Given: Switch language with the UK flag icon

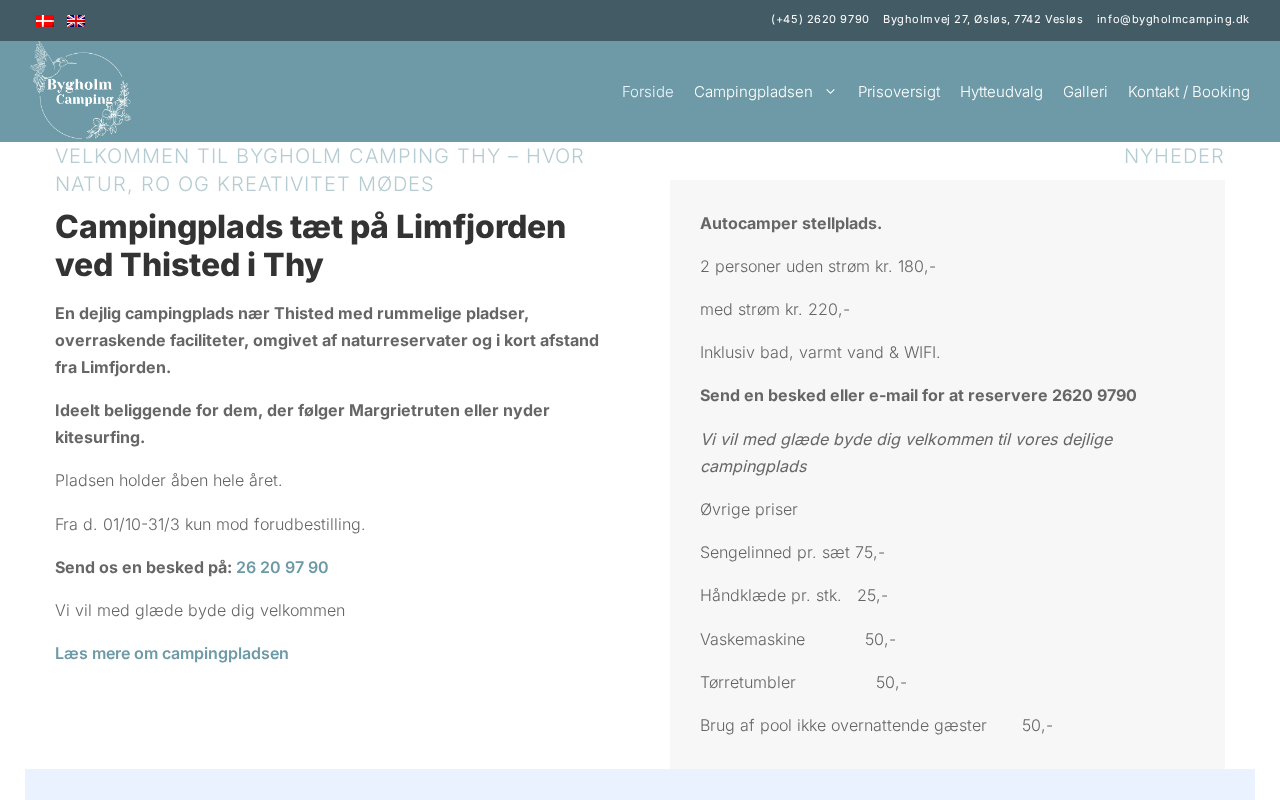Looking at the screenshot, I should [x=76, y=21].
